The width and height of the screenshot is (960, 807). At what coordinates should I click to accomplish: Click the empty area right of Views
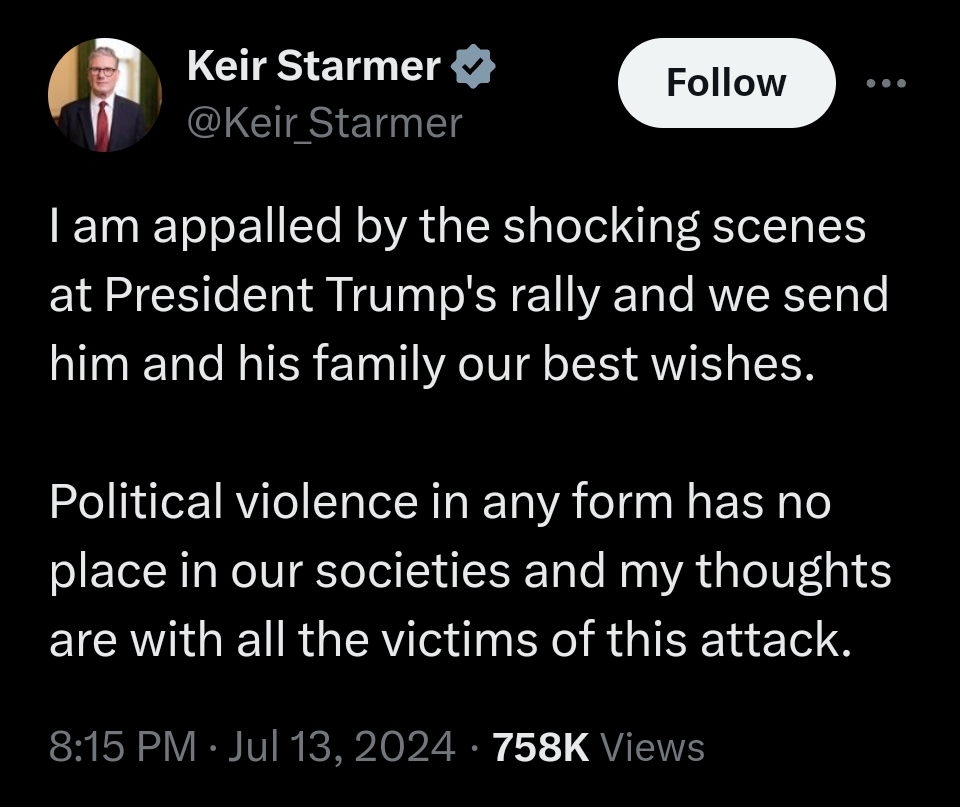(x=820, y=747)
